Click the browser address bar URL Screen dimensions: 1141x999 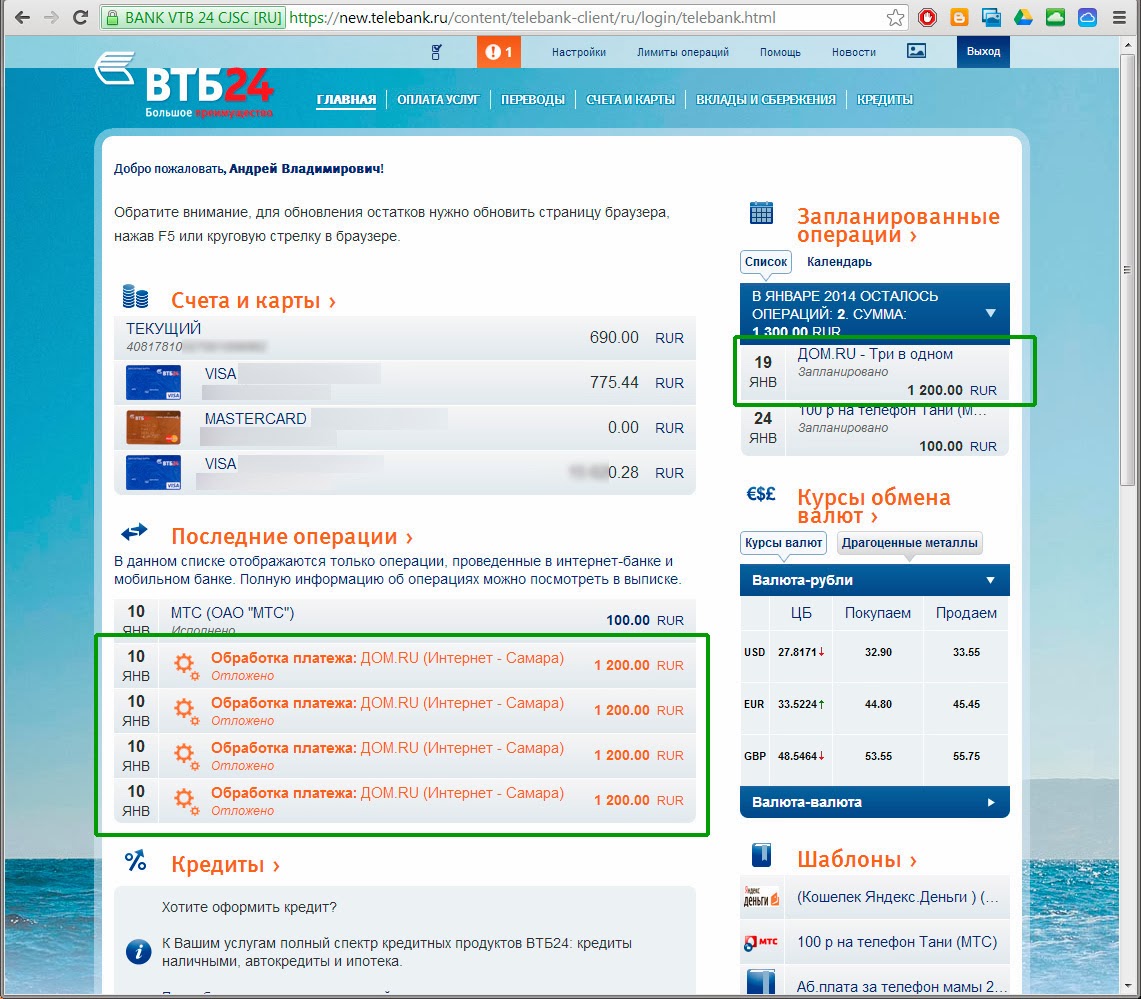click(x=533, y=17)
